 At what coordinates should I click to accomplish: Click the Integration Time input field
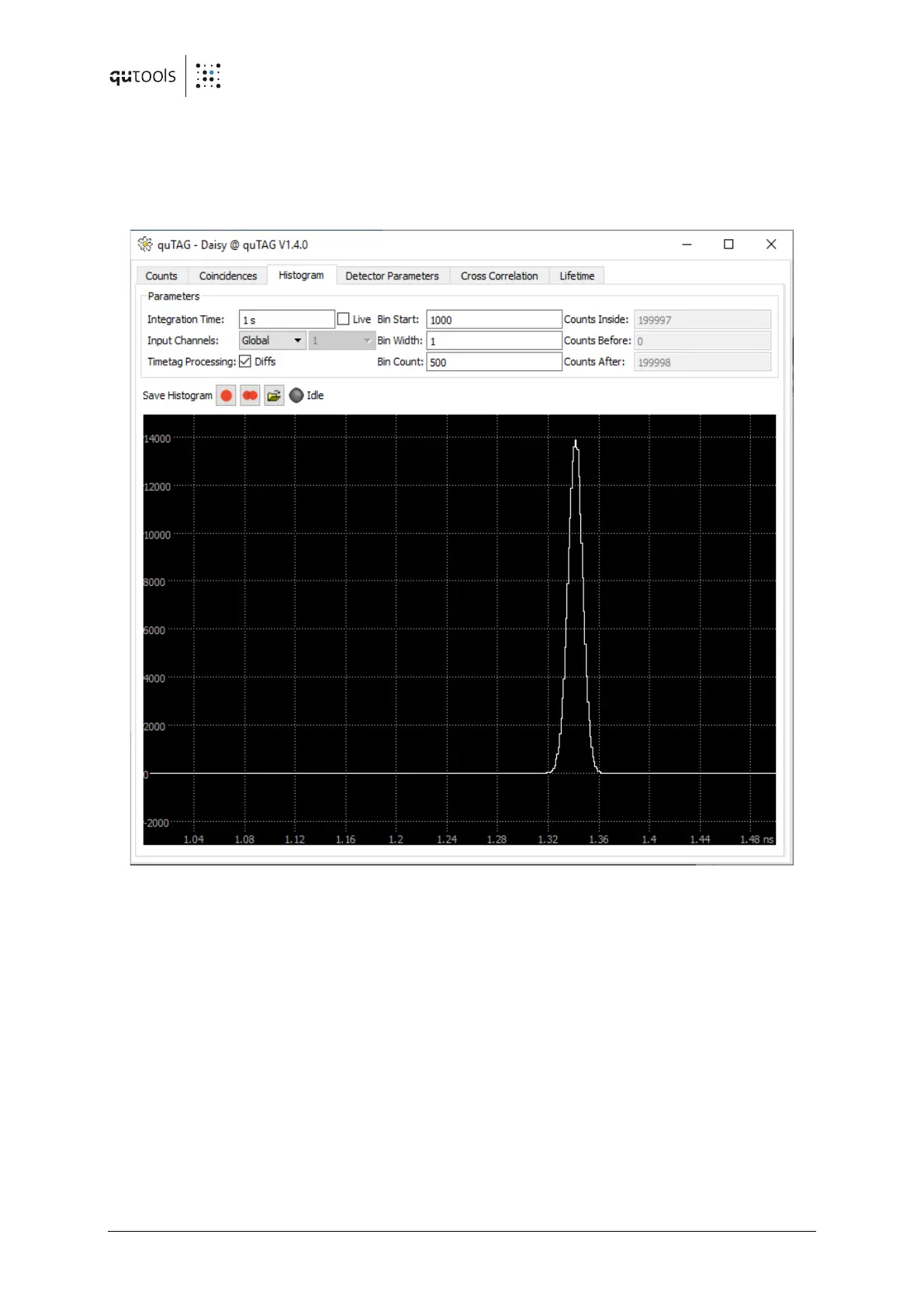point(286,320)
